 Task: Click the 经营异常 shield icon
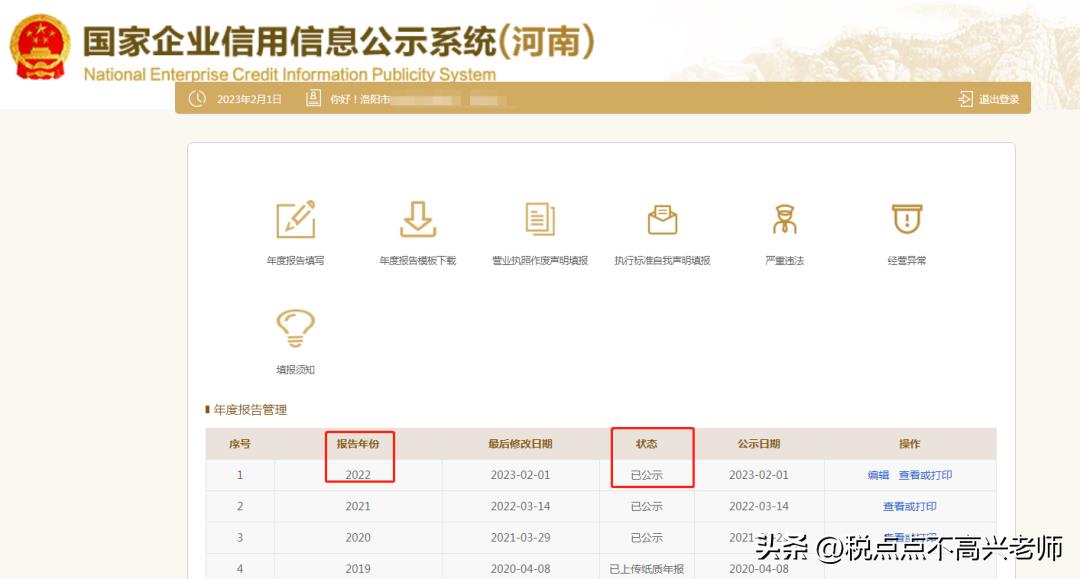coord(906,220)
